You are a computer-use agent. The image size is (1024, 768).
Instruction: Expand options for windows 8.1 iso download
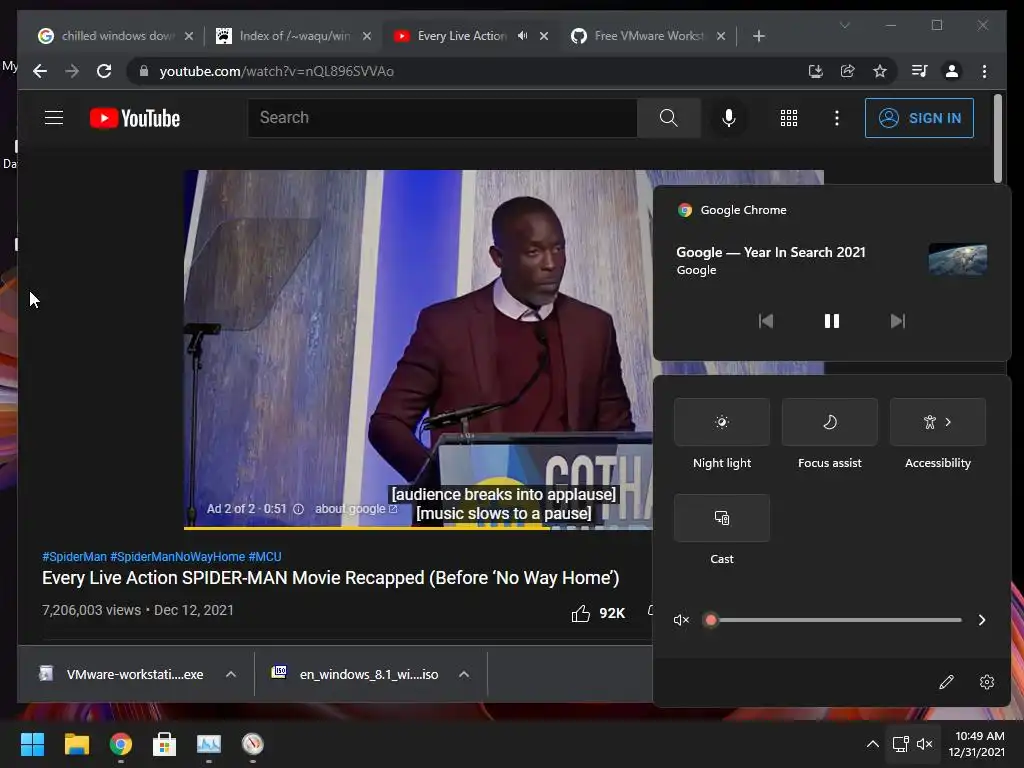point(464,674)
